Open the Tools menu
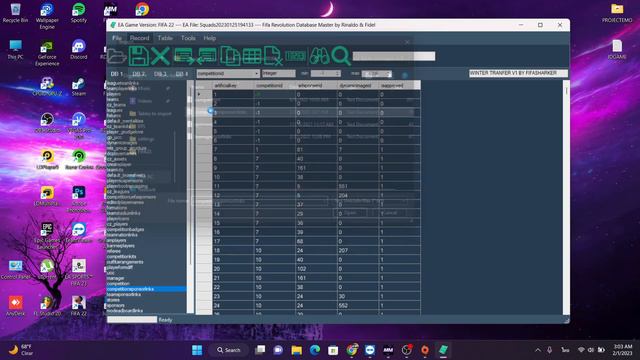640x360 pixels. [x=188, y=38]
